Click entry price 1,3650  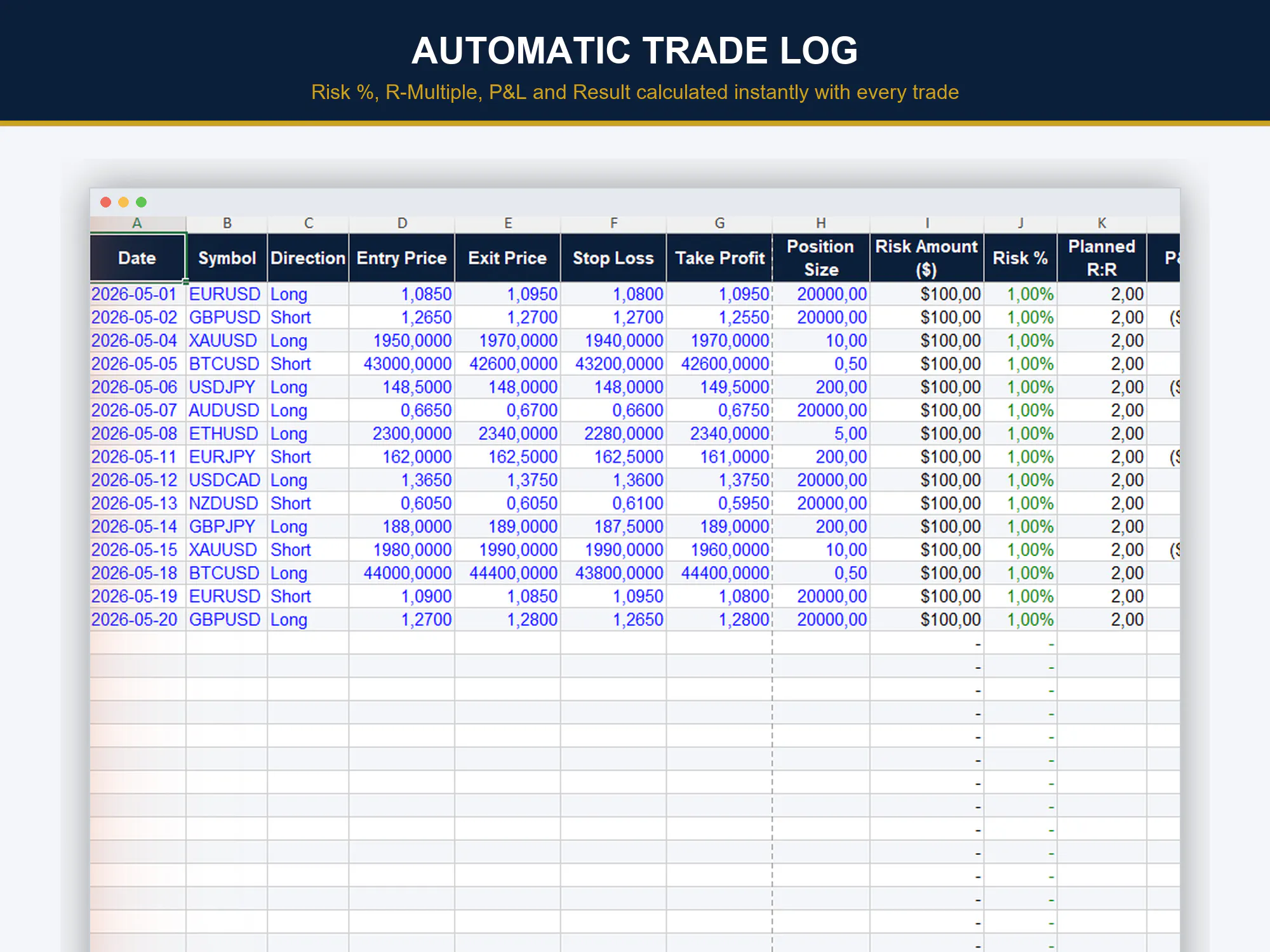402,480
